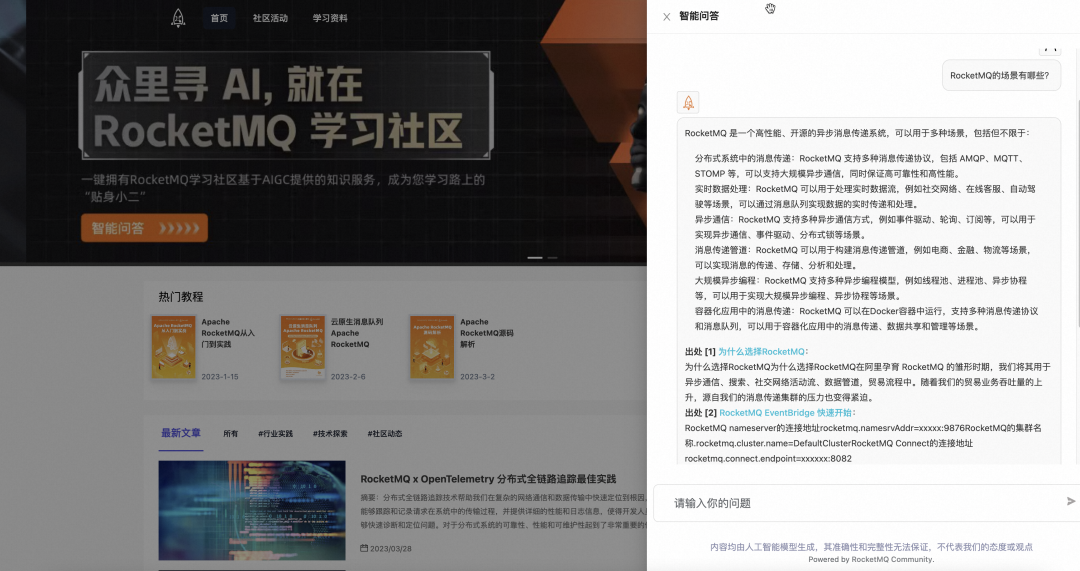Screen dimensions: 1080x571
Task: Select the second carousel indicator
Action: (x=552, y=258)
